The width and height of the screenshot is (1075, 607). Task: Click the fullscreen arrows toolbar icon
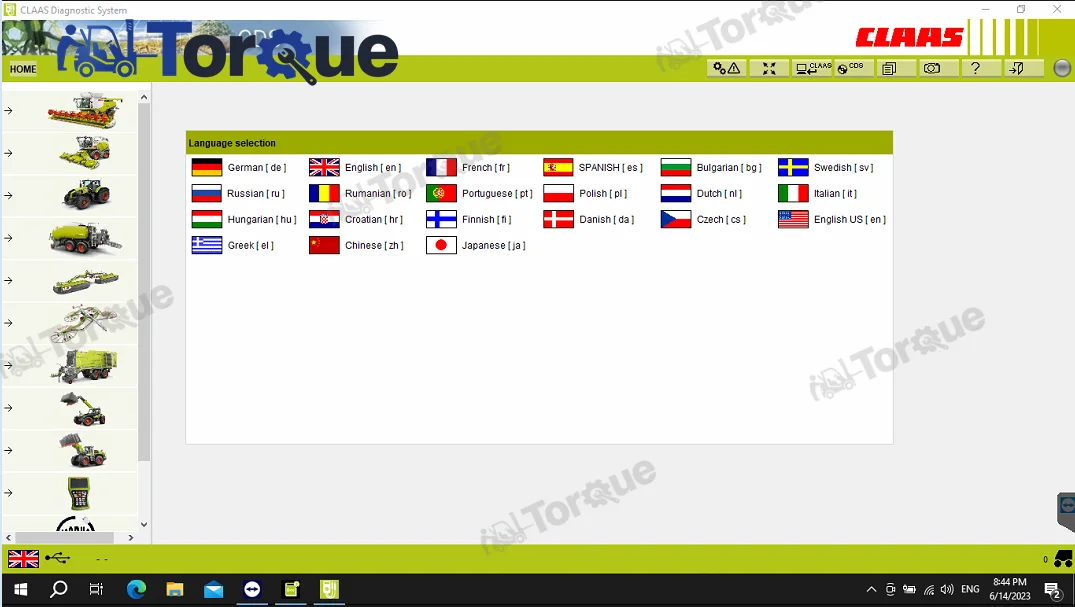click(769, 68)
